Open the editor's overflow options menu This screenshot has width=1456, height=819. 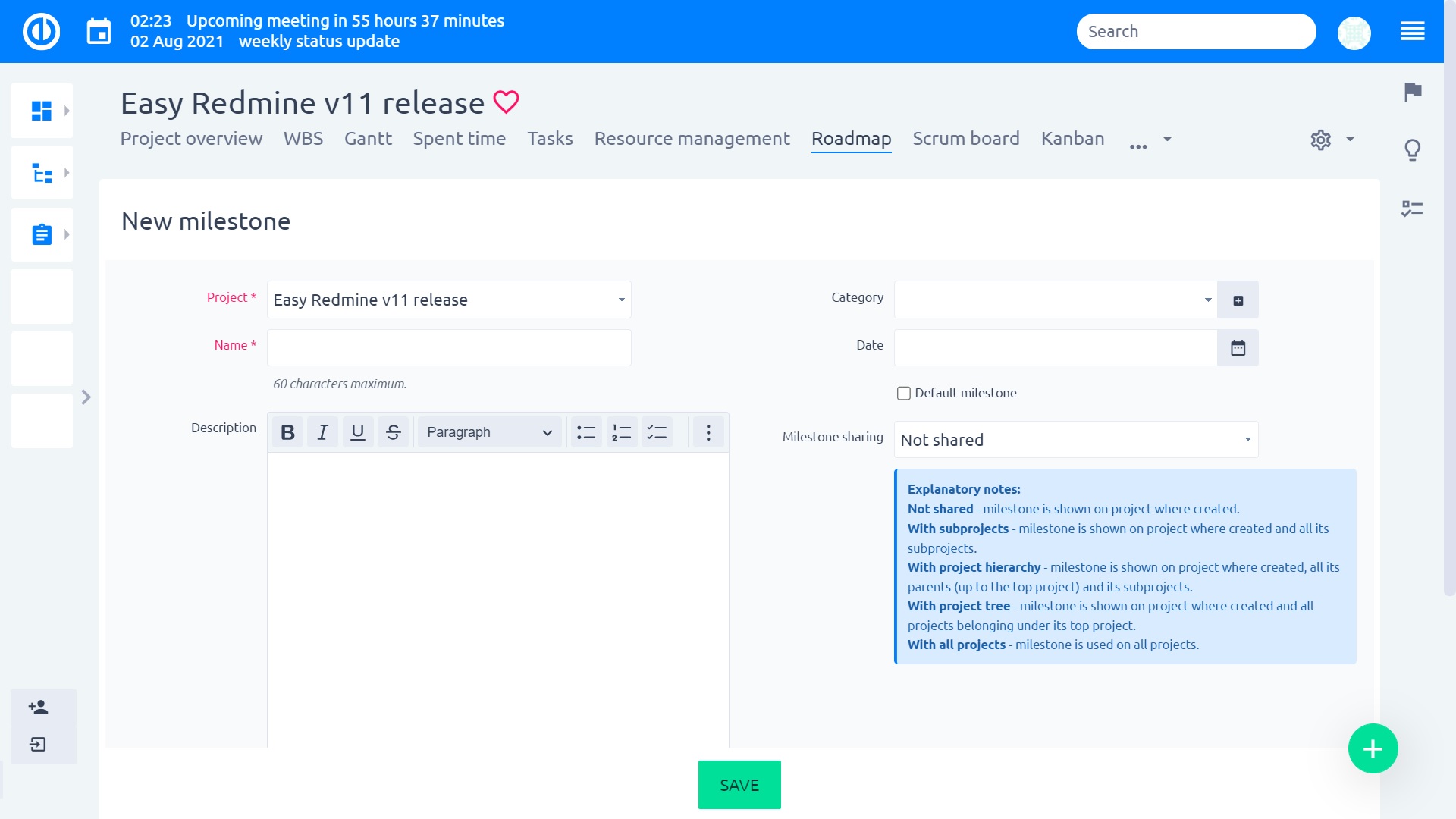tap(708, 431)
